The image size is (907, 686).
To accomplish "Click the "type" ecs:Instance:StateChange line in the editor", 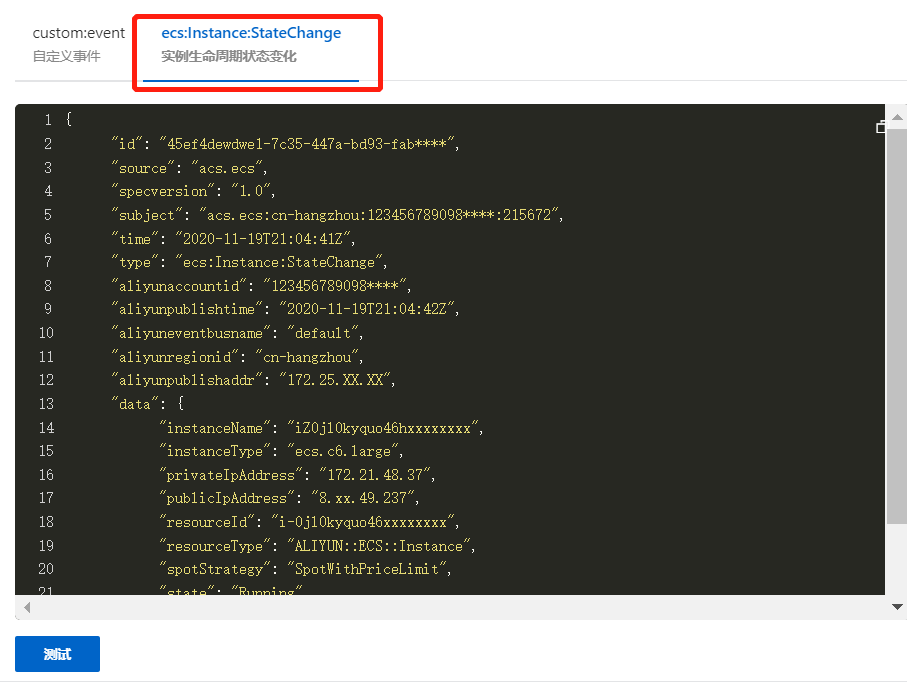I will tap(249, 262).
